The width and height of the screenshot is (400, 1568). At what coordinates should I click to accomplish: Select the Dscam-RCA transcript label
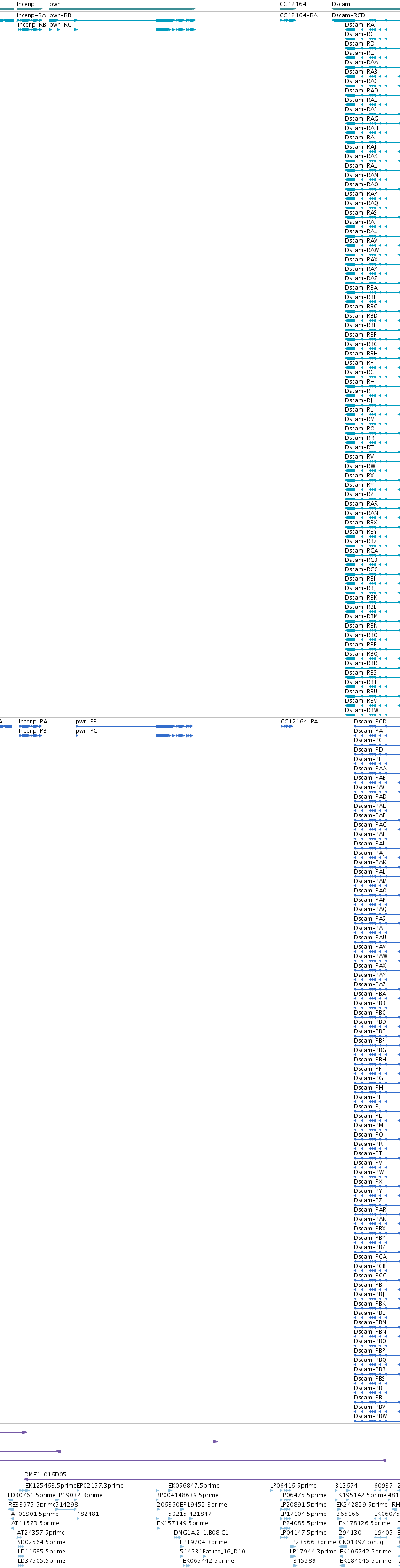[x=361, y=550]
